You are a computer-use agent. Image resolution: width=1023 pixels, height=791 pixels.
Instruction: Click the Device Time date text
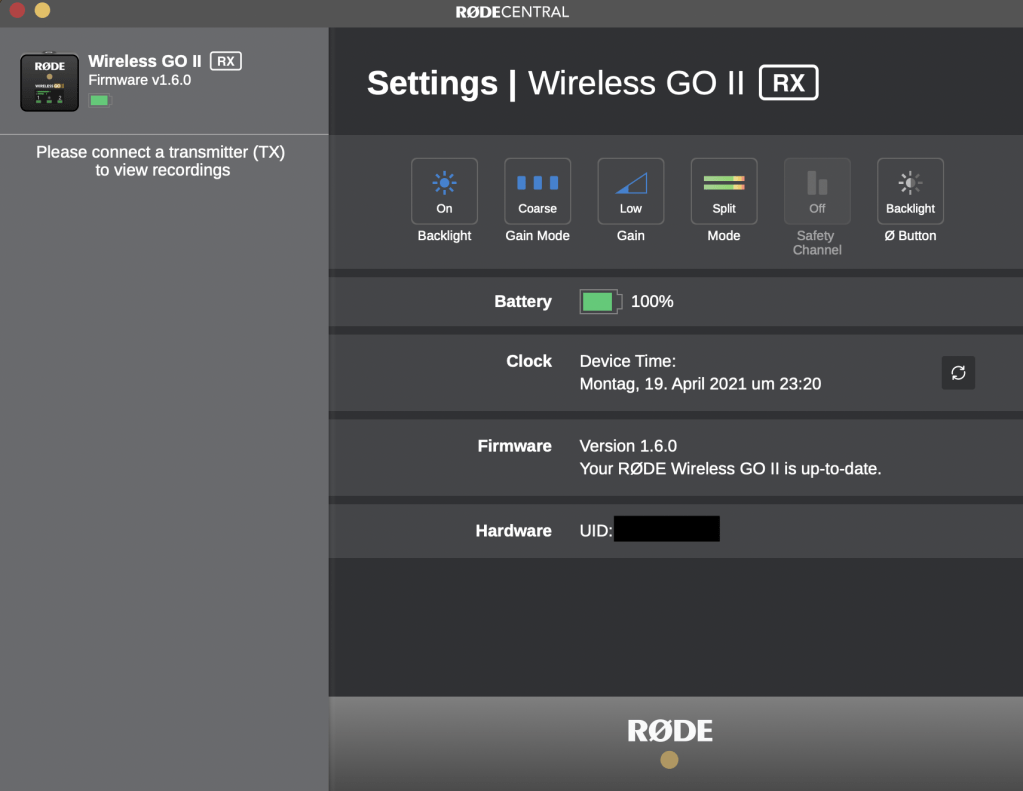(700, 384)
